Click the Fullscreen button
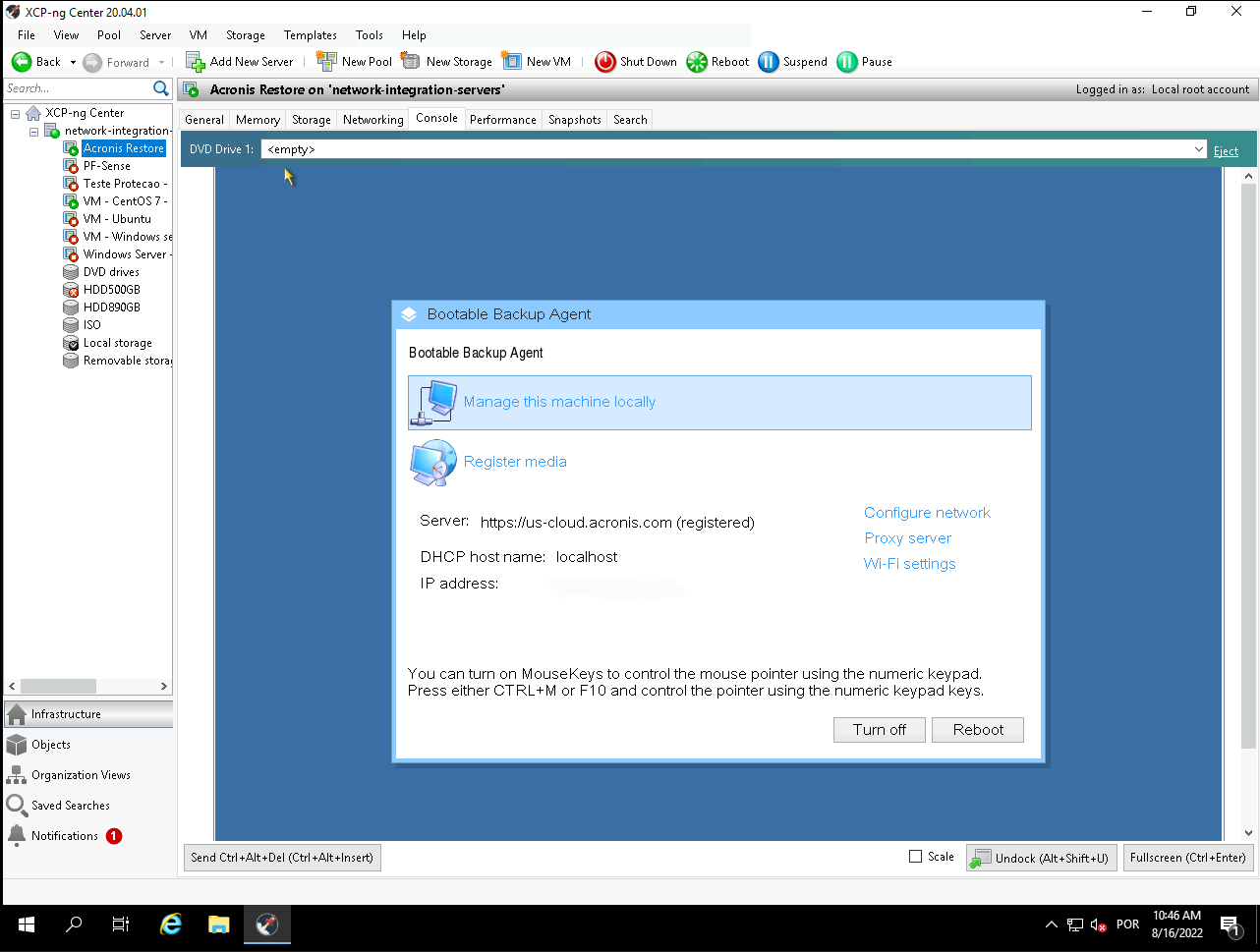Viewport: 1260px width, 952px height. tap(1188, 858)
